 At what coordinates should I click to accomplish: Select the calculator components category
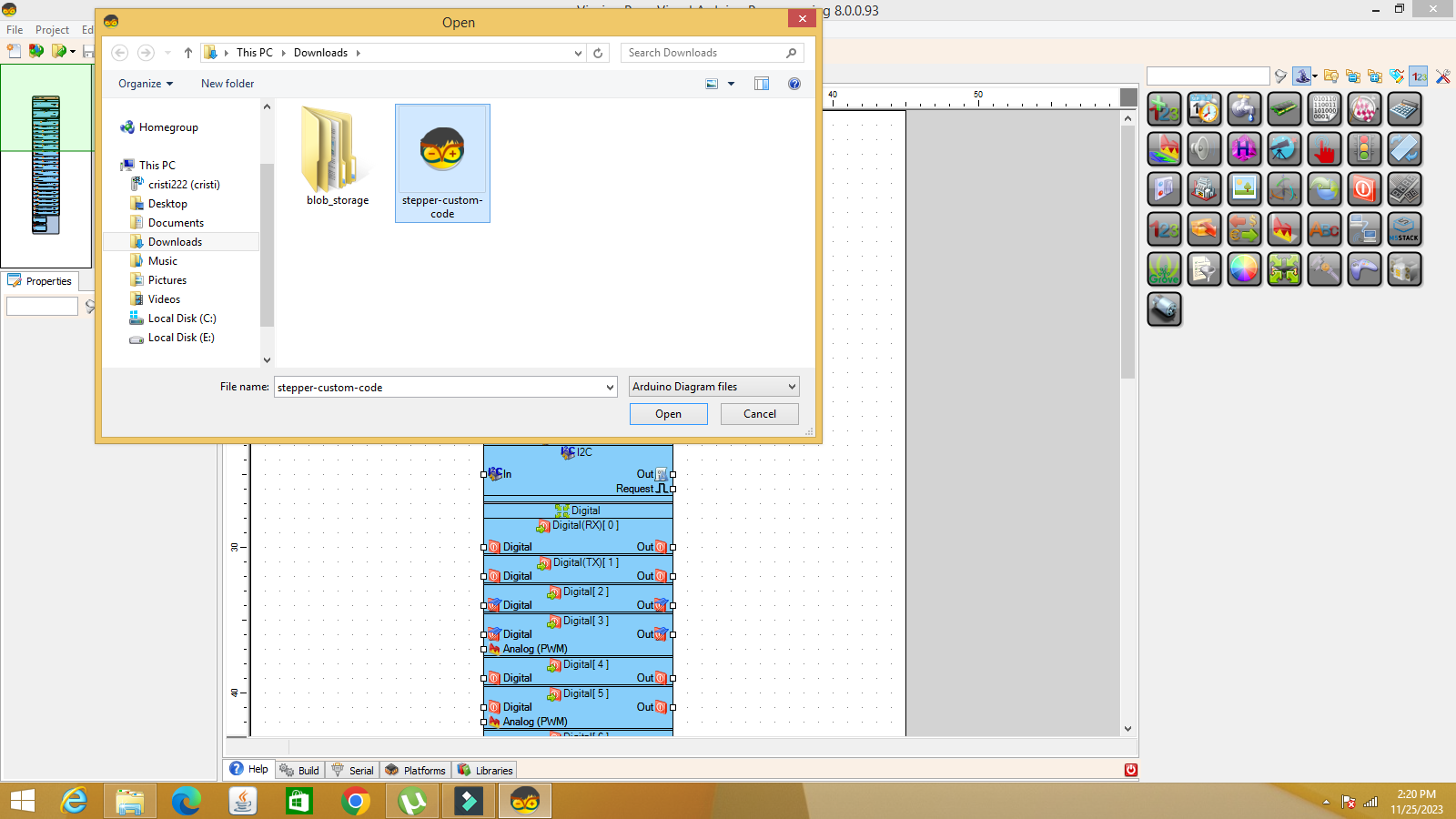click(x=1404, y=108)
